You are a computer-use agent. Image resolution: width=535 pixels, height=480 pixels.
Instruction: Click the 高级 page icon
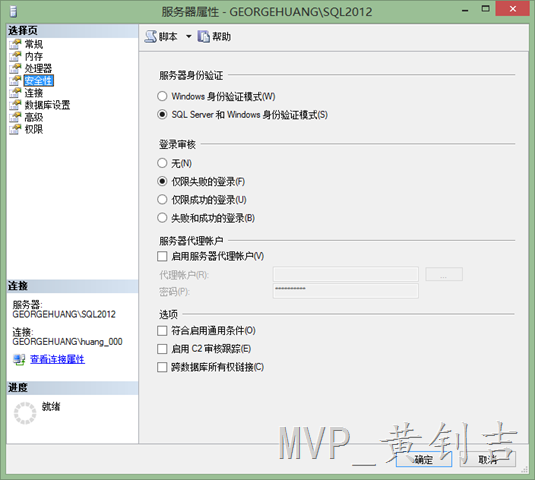(15, 117)
